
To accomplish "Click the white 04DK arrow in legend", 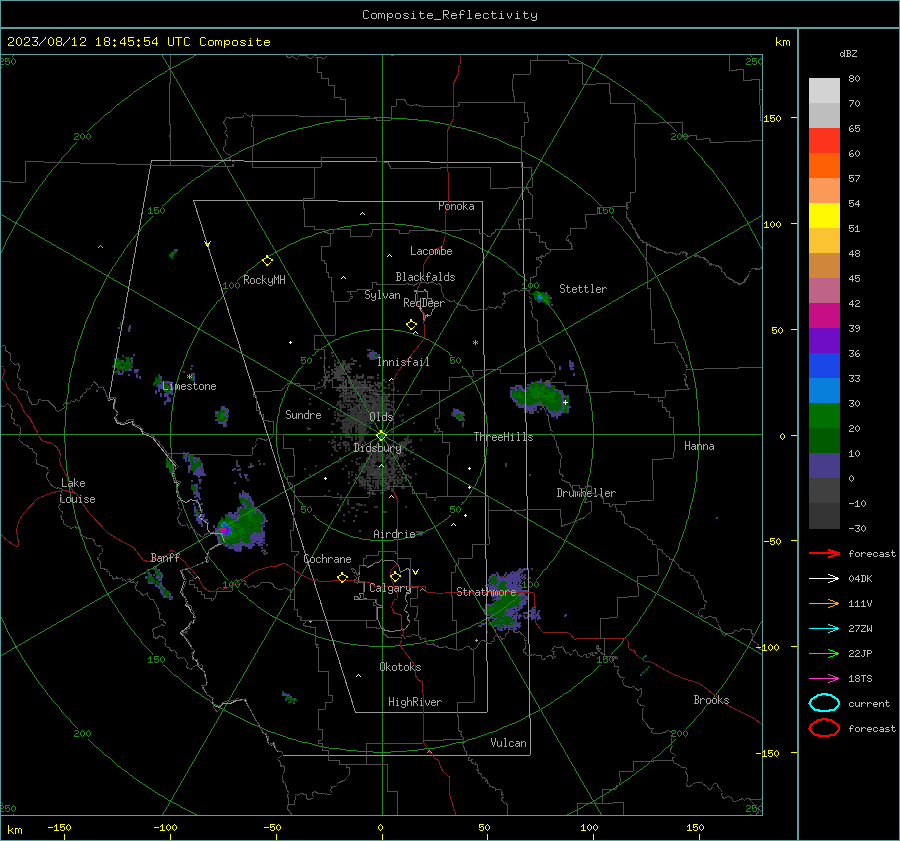I will tap(824, 578).
